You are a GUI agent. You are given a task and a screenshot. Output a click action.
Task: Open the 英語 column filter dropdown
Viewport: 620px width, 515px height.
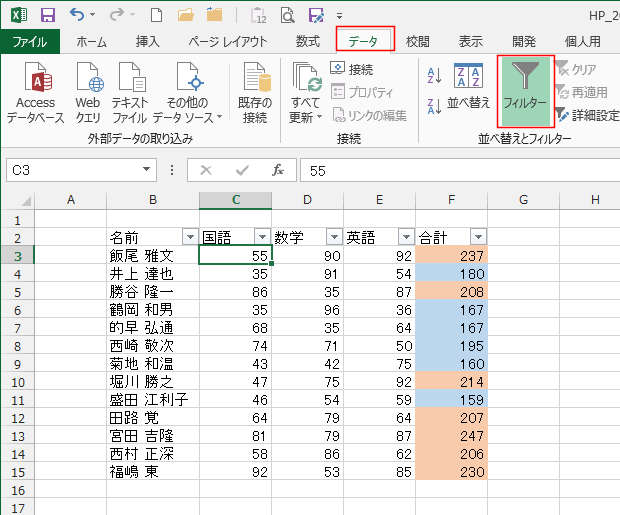(x=406, y=237)
